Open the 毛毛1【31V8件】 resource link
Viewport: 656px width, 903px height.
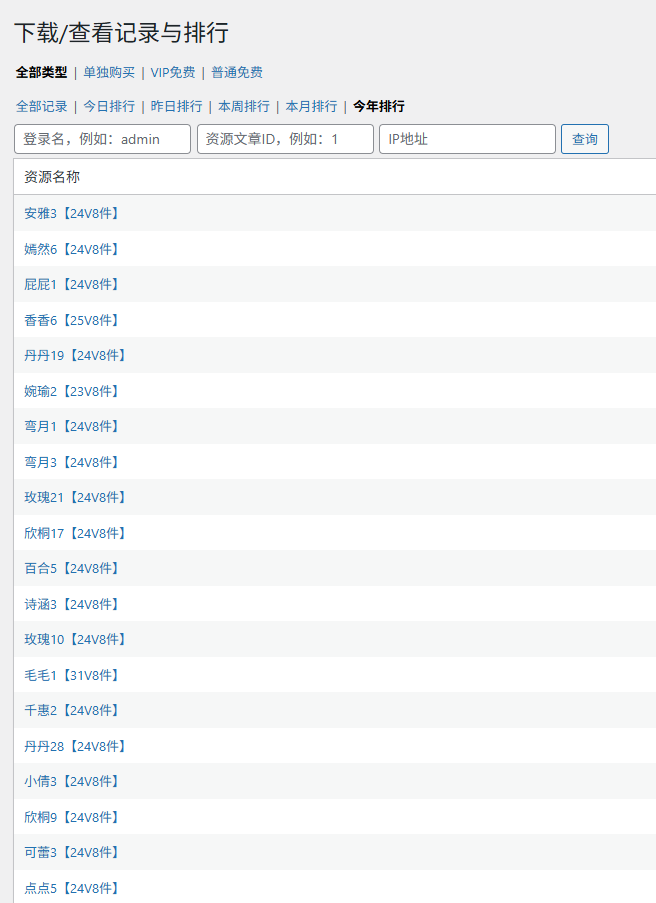pos(71,675)
